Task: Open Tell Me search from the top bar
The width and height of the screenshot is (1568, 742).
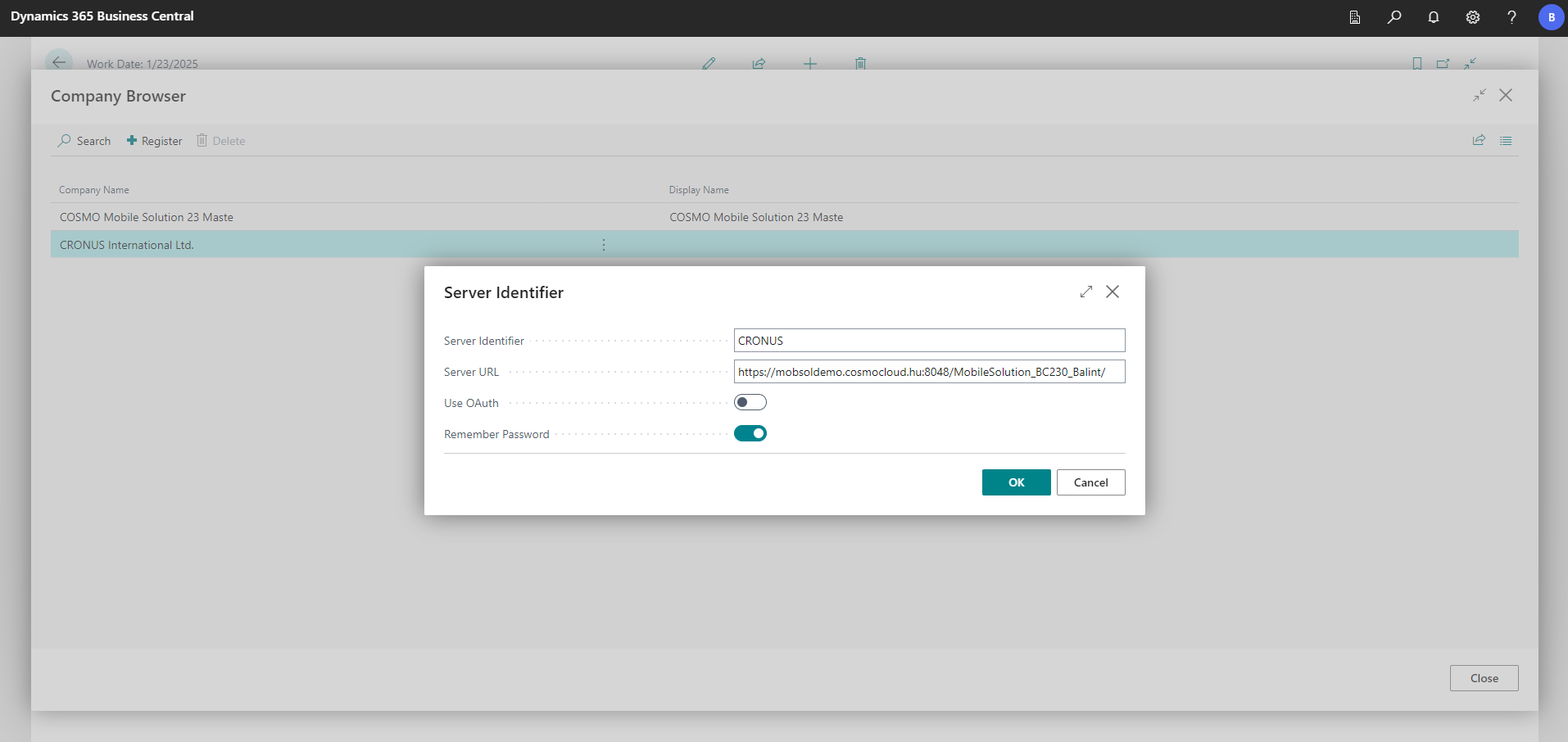Action: coord(1395,17)
